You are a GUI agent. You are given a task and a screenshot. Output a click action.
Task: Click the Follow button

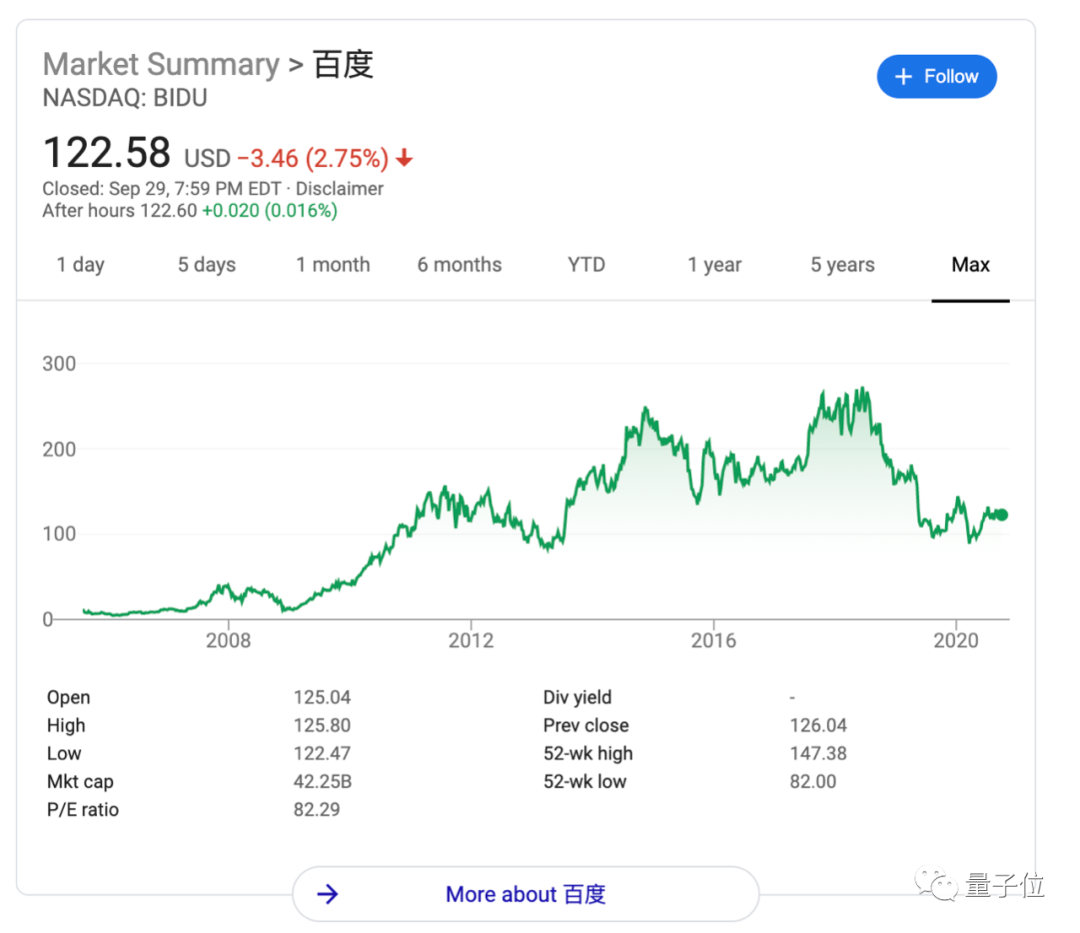[936, 77]
